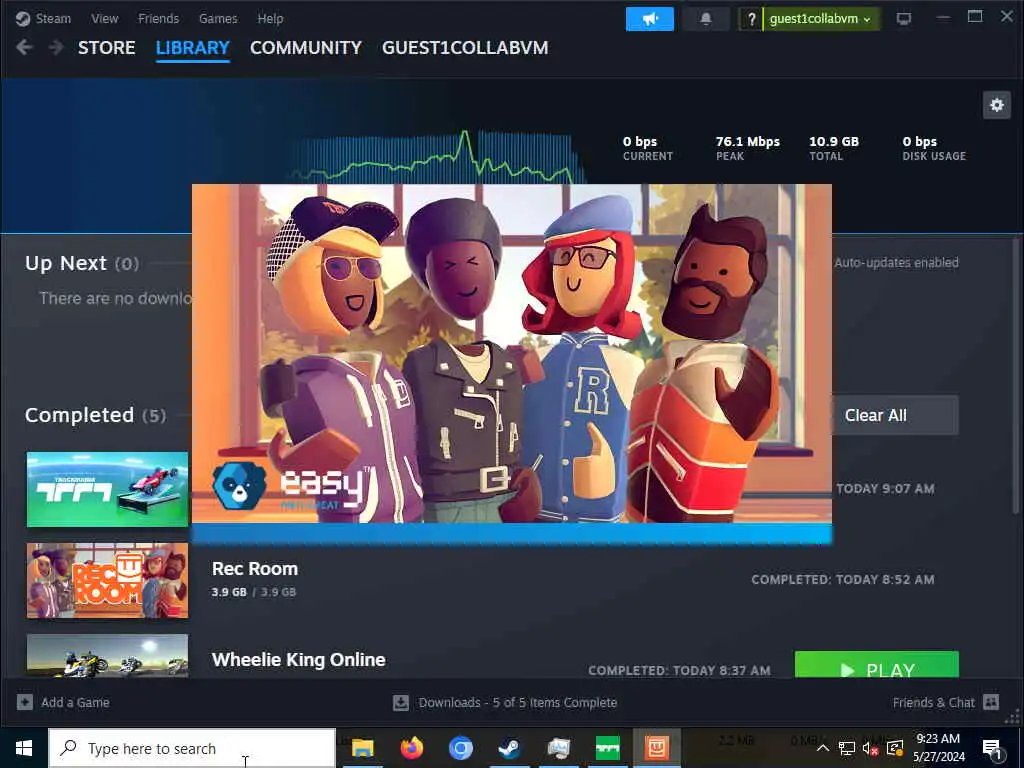Click the 10.9 GB TOTAL stat
The width and height of the screenshot is (1024, 768).
(833, 148)
